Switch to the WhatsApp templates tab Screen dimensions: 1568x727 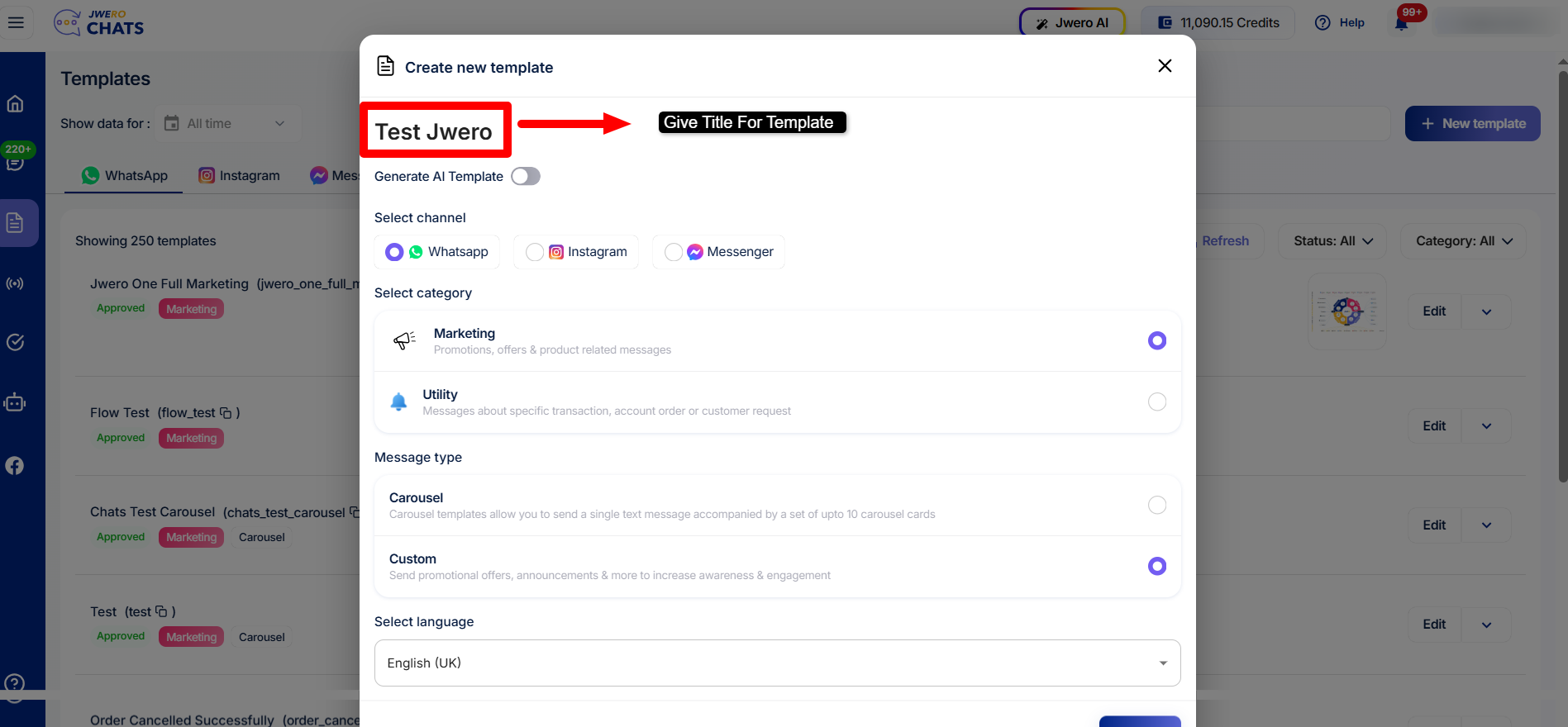[x=125, y=176]
